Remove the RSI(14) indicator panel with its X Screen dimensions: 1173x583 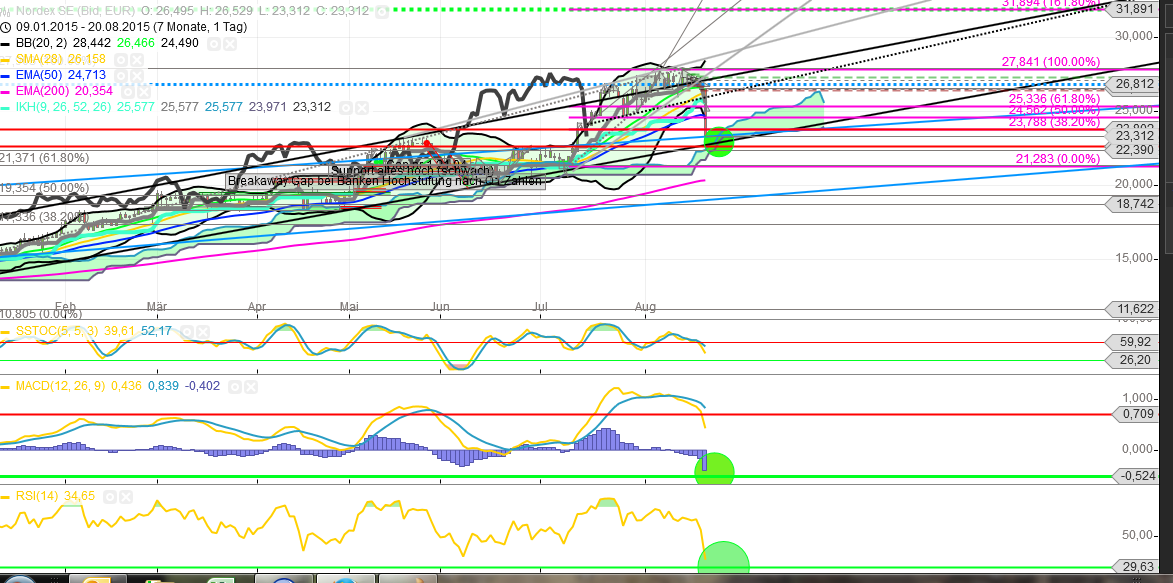[126, 495]
